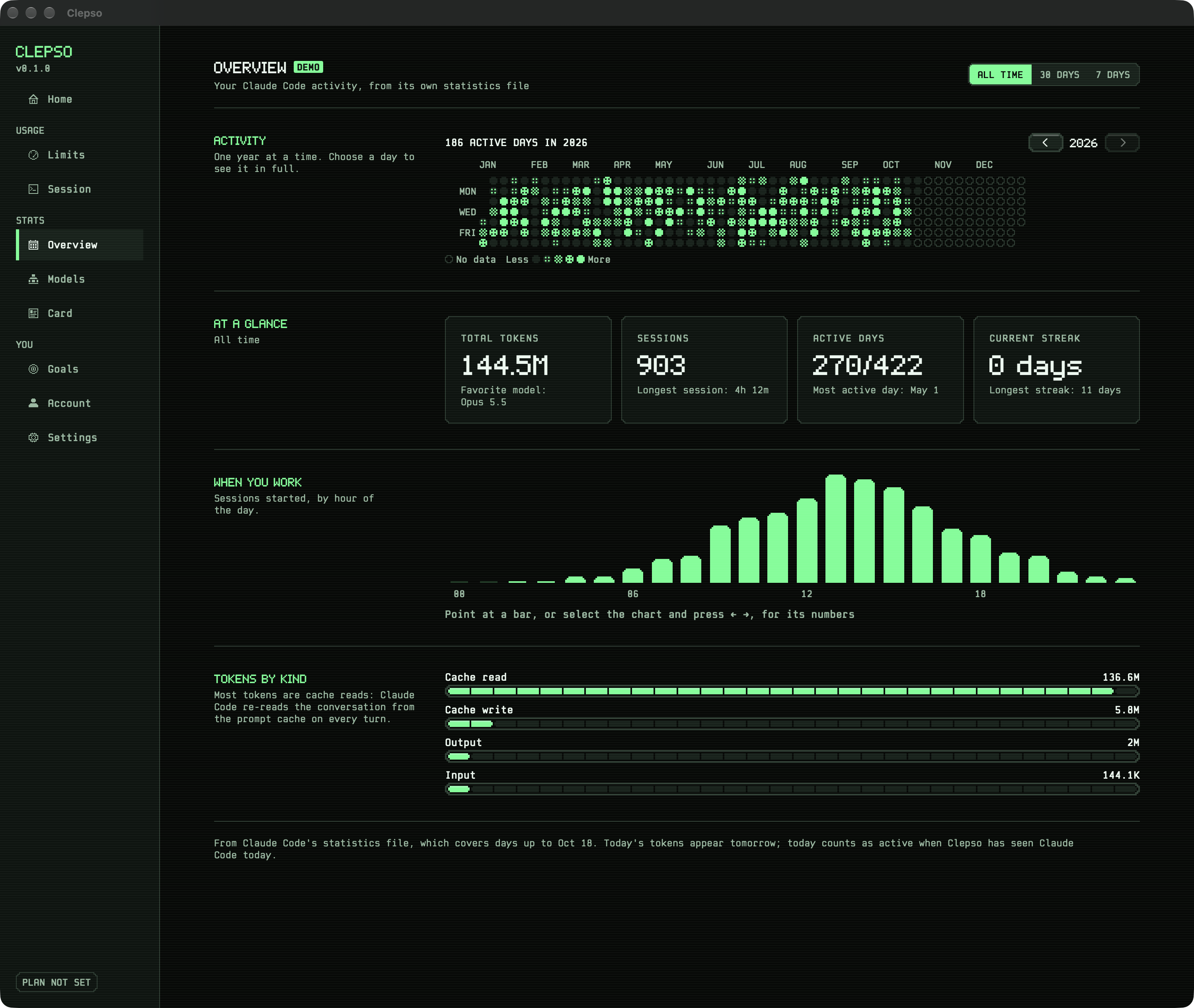Viewport: 1194px width, 1008px height.
Task: Click the ACTIVE DAYS 270/422 card
Action: click(x=880, y=370)
